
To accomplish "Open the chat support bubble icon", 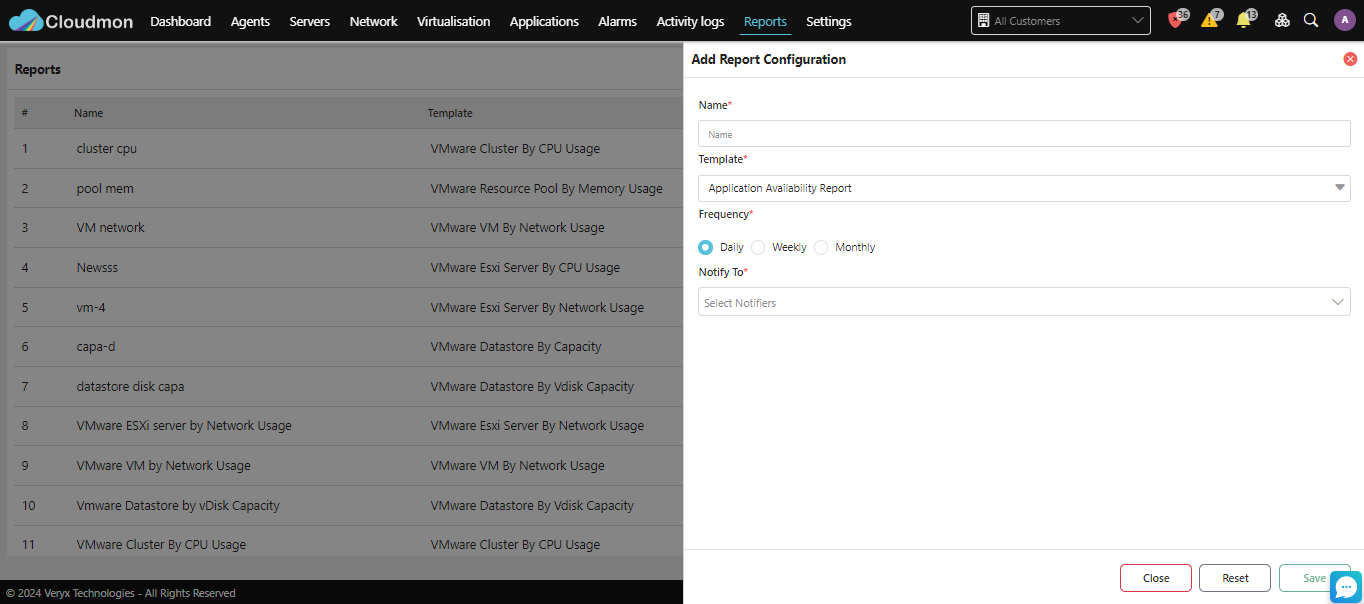I will coord(1346,587).
